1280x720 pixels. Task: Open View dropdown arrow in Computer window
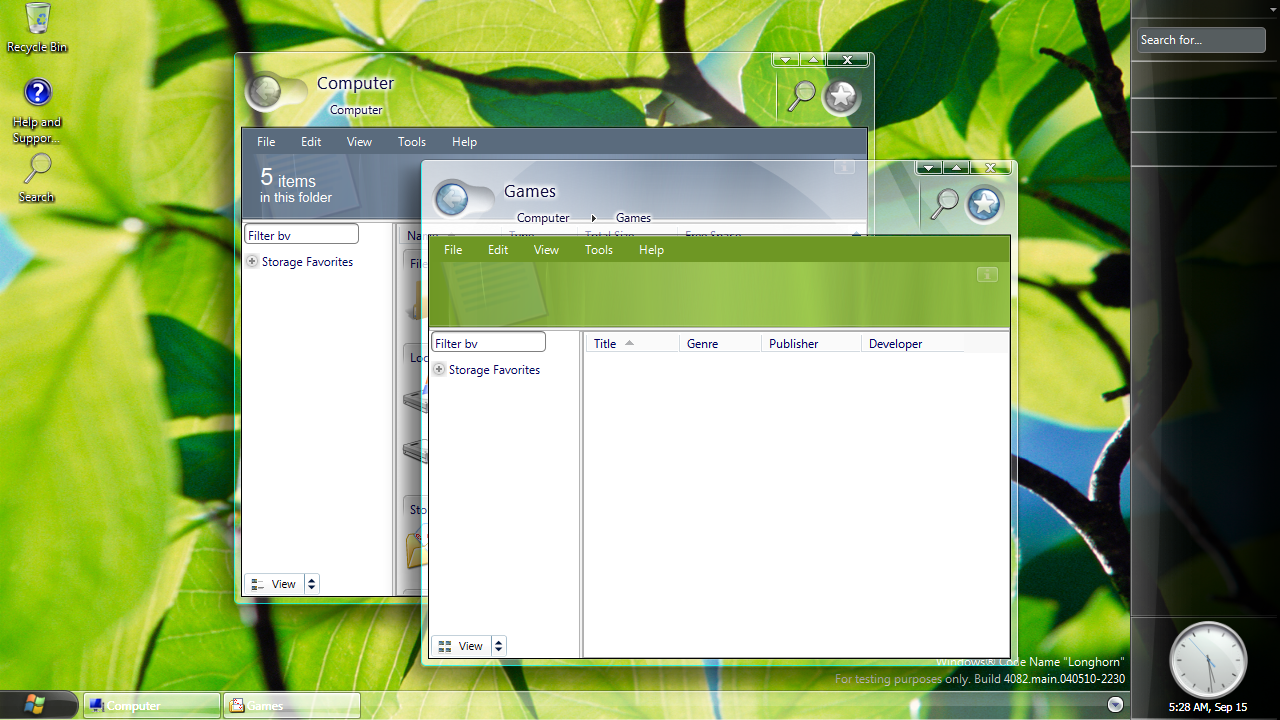(x=312, y=584)
